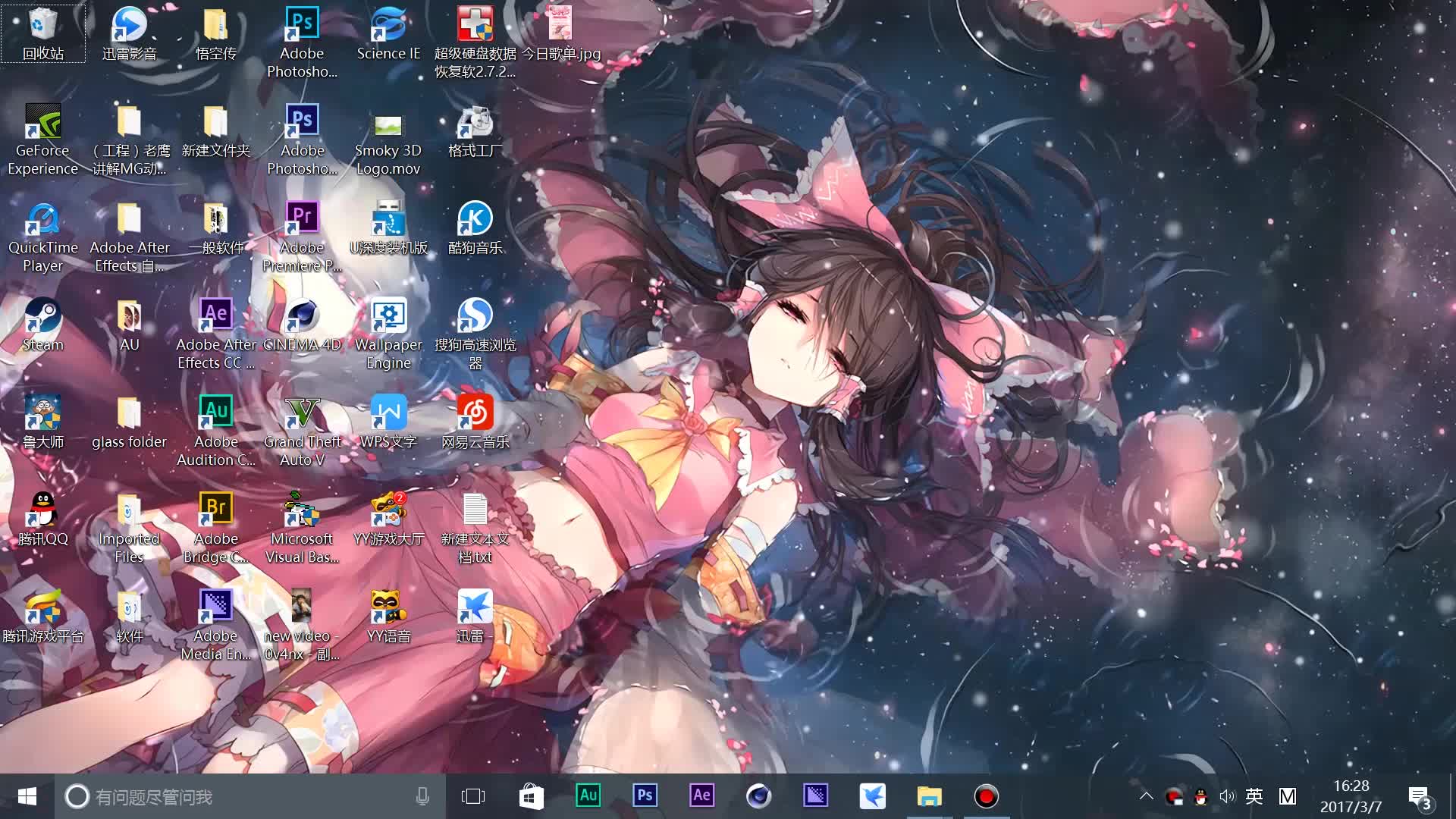Launch Wallpaper Engine shortcut
The width and height of the screenshot is (1456, 819).
coord(388,334)
